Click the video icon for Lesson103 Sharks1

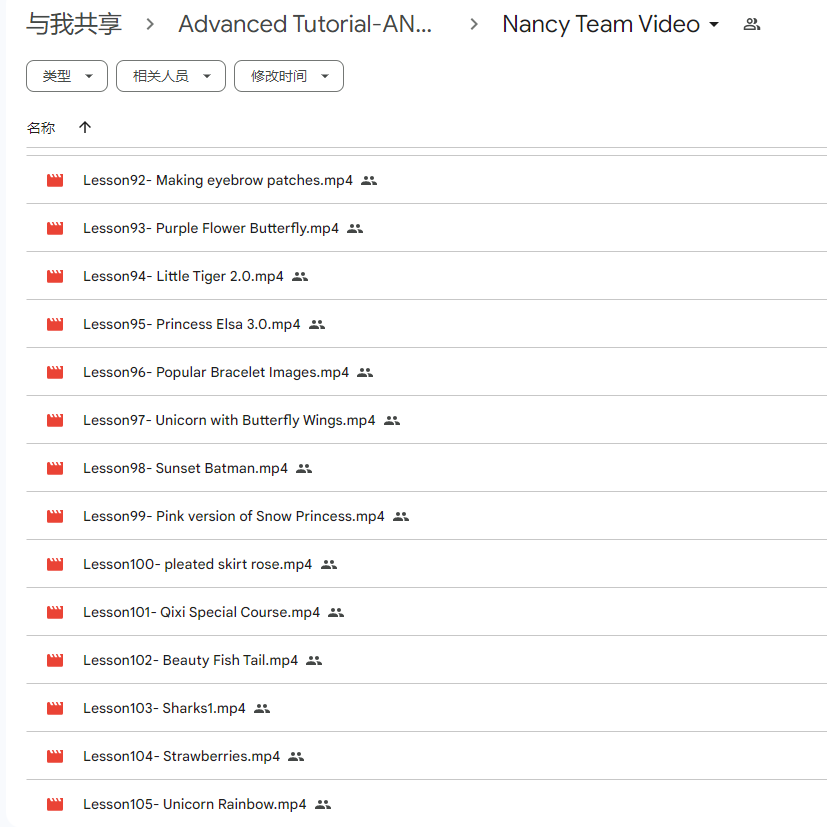55,709
